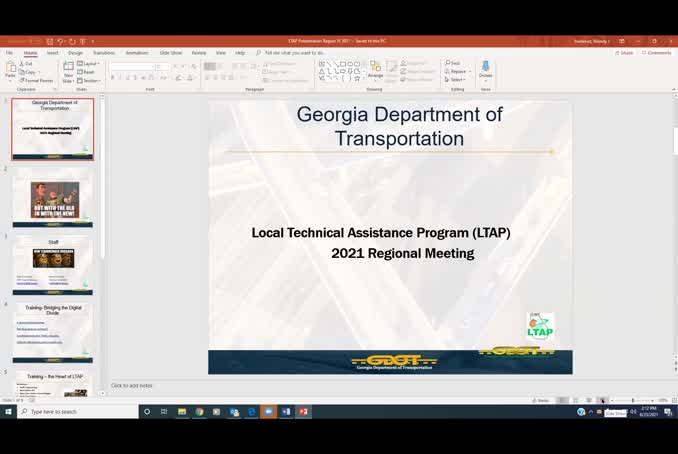678x454 pixels.
Task: Open the Ribbon Display Options icon
Action: (621, 41)
